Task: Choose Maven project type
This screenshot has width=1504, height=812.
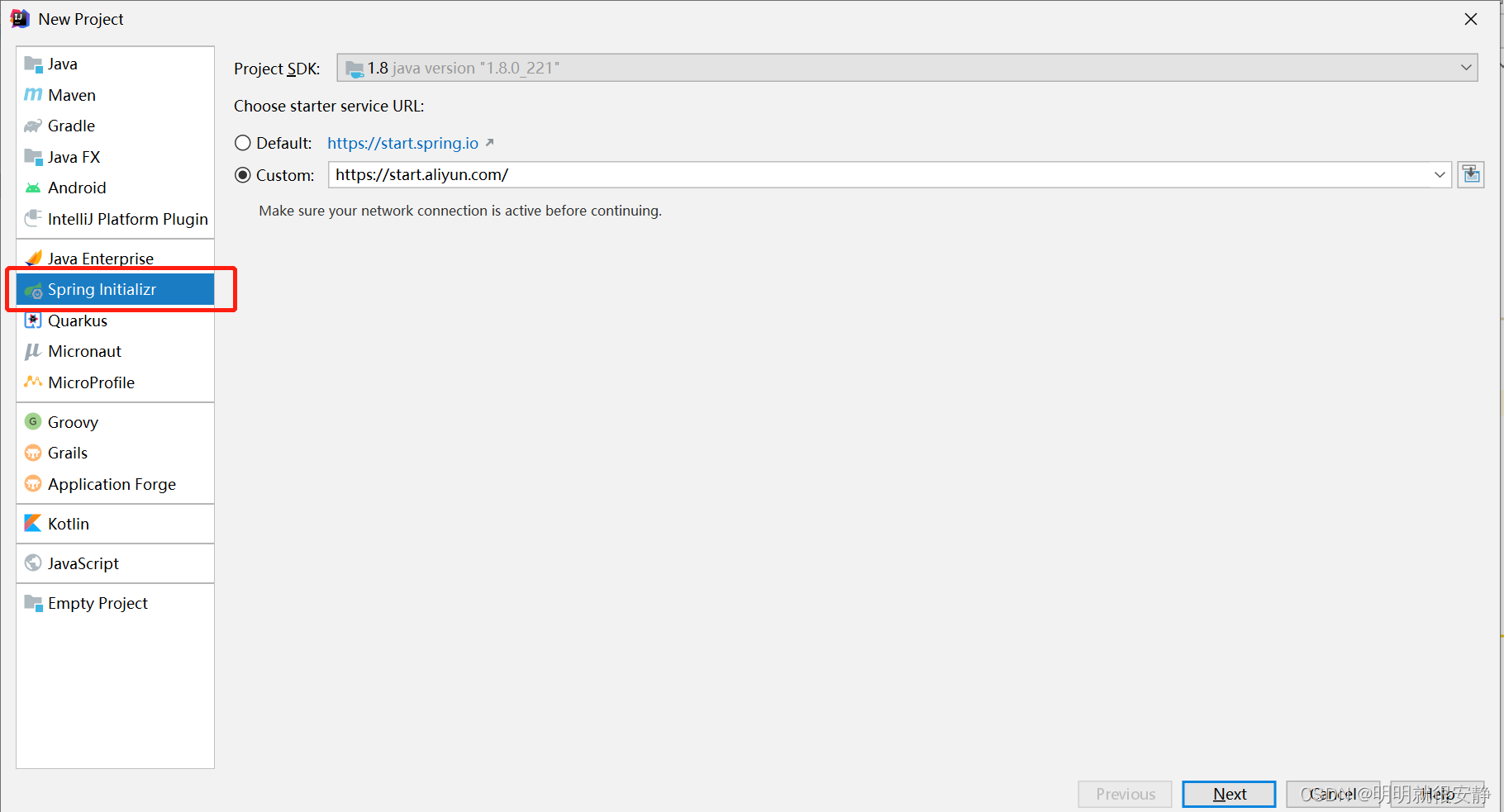Action: point(115,95)
